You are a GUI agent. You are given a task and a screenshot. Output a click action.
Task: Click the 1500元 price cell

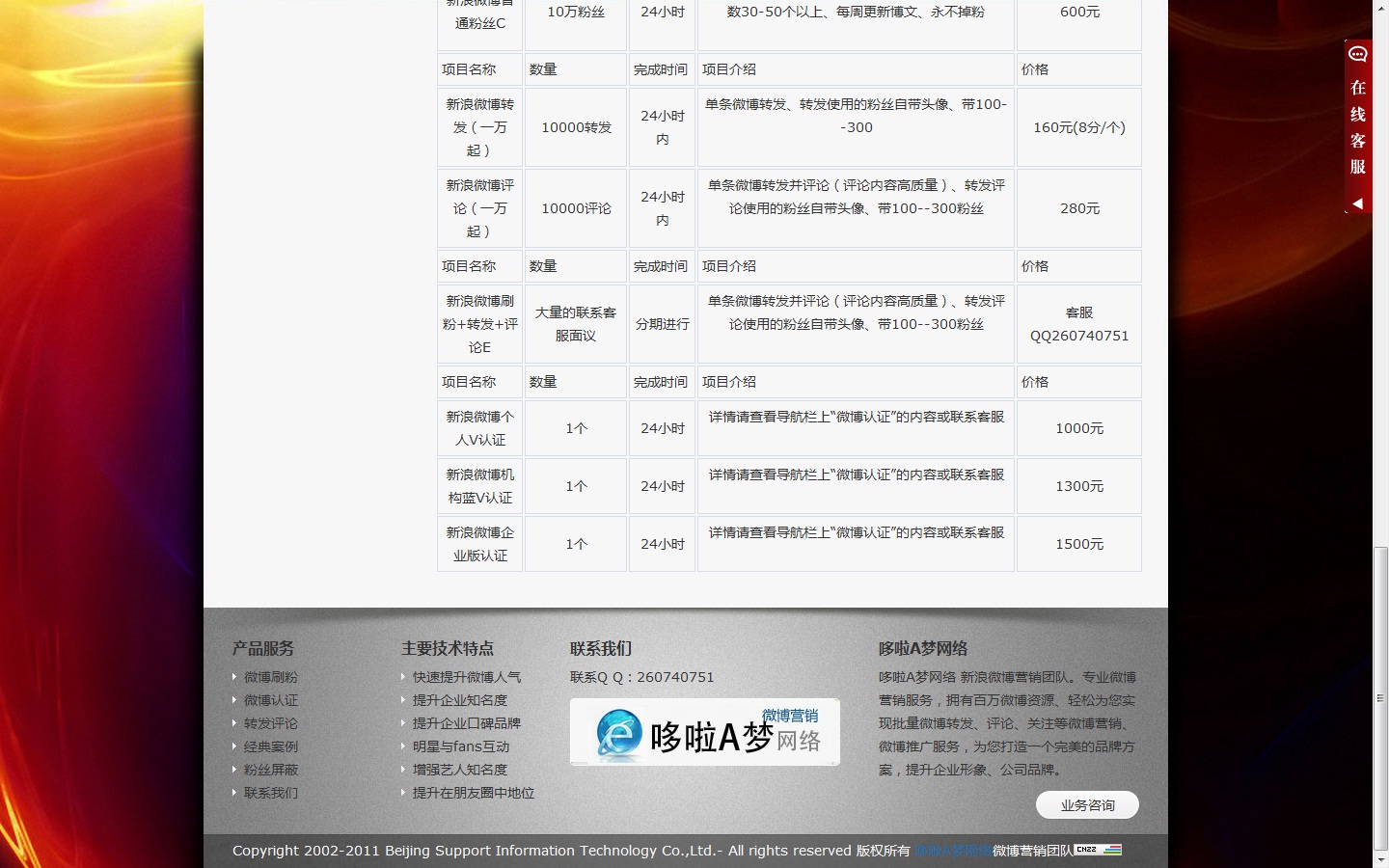(1079, 544)
